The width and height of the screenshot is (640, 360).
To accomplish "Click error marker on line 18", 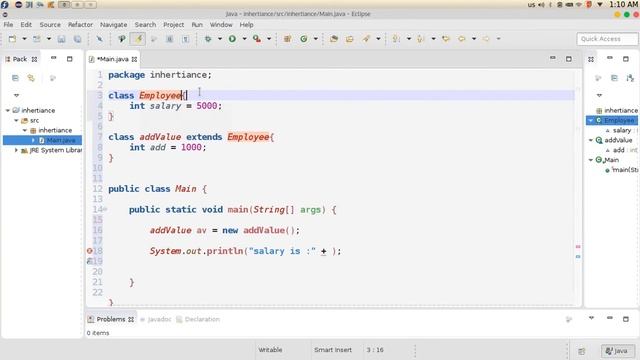I will (x=89, y=251).
